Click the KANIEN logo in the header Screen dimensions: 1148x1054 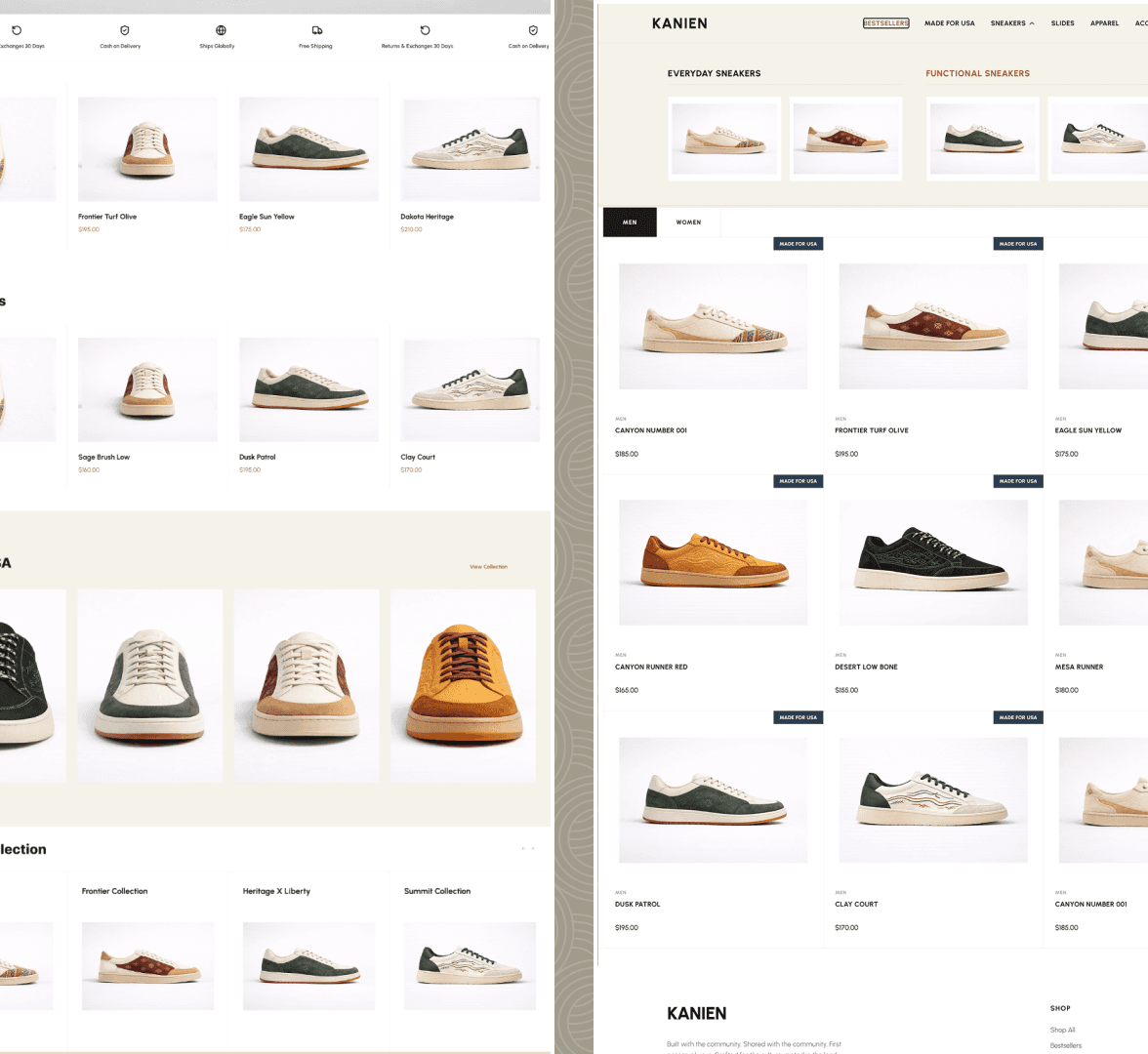coord(679,23)
